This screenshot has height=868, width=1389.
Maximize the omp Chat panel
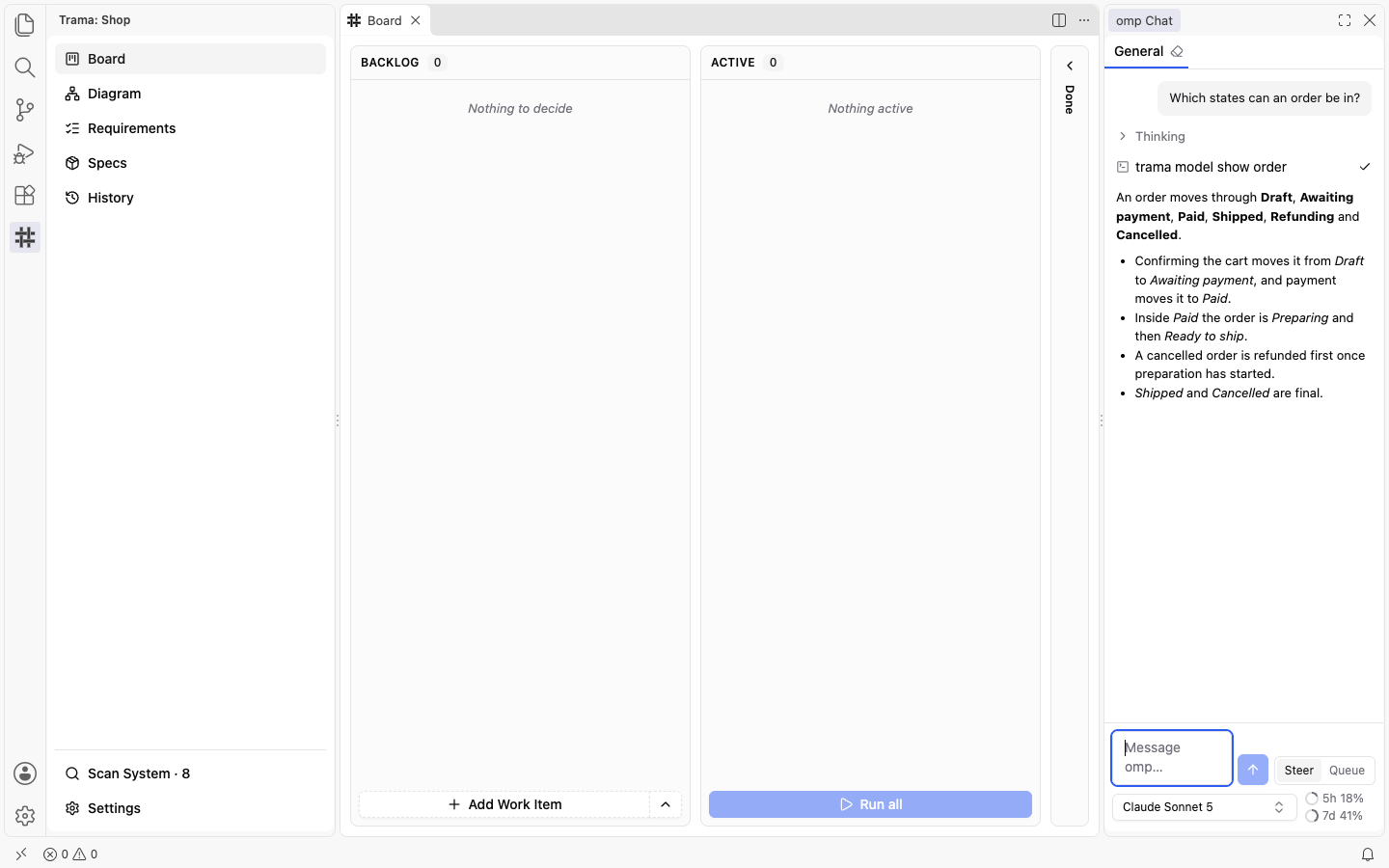pos(1345,20)
